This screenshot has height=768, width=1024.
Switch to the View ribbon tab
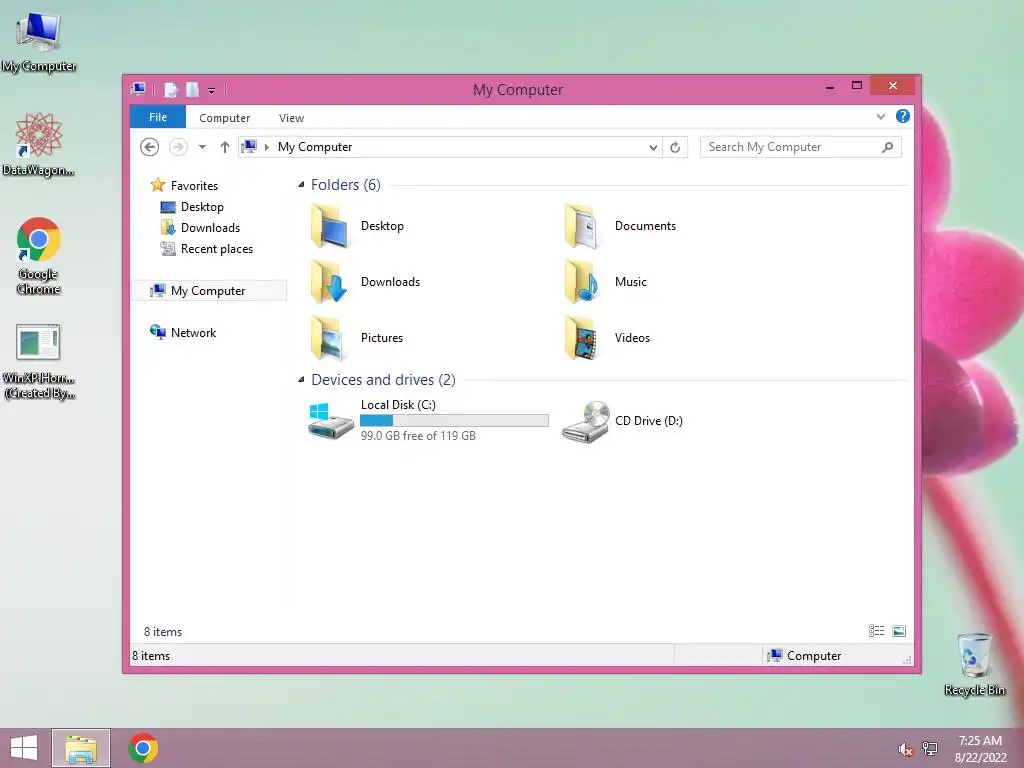tap(291, 118)
